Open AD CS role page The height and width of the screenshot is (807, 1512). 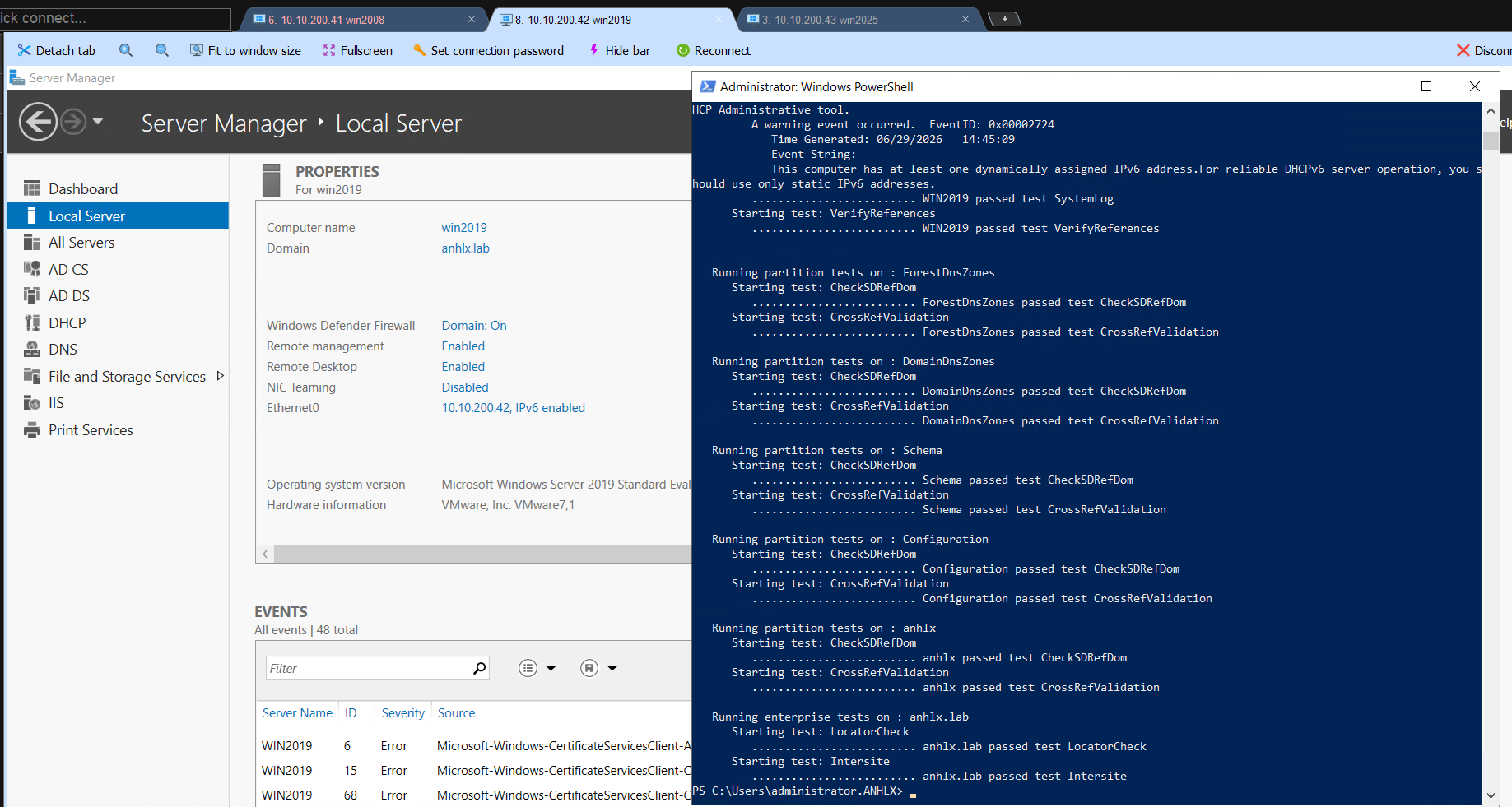click(x=118, y=269)
